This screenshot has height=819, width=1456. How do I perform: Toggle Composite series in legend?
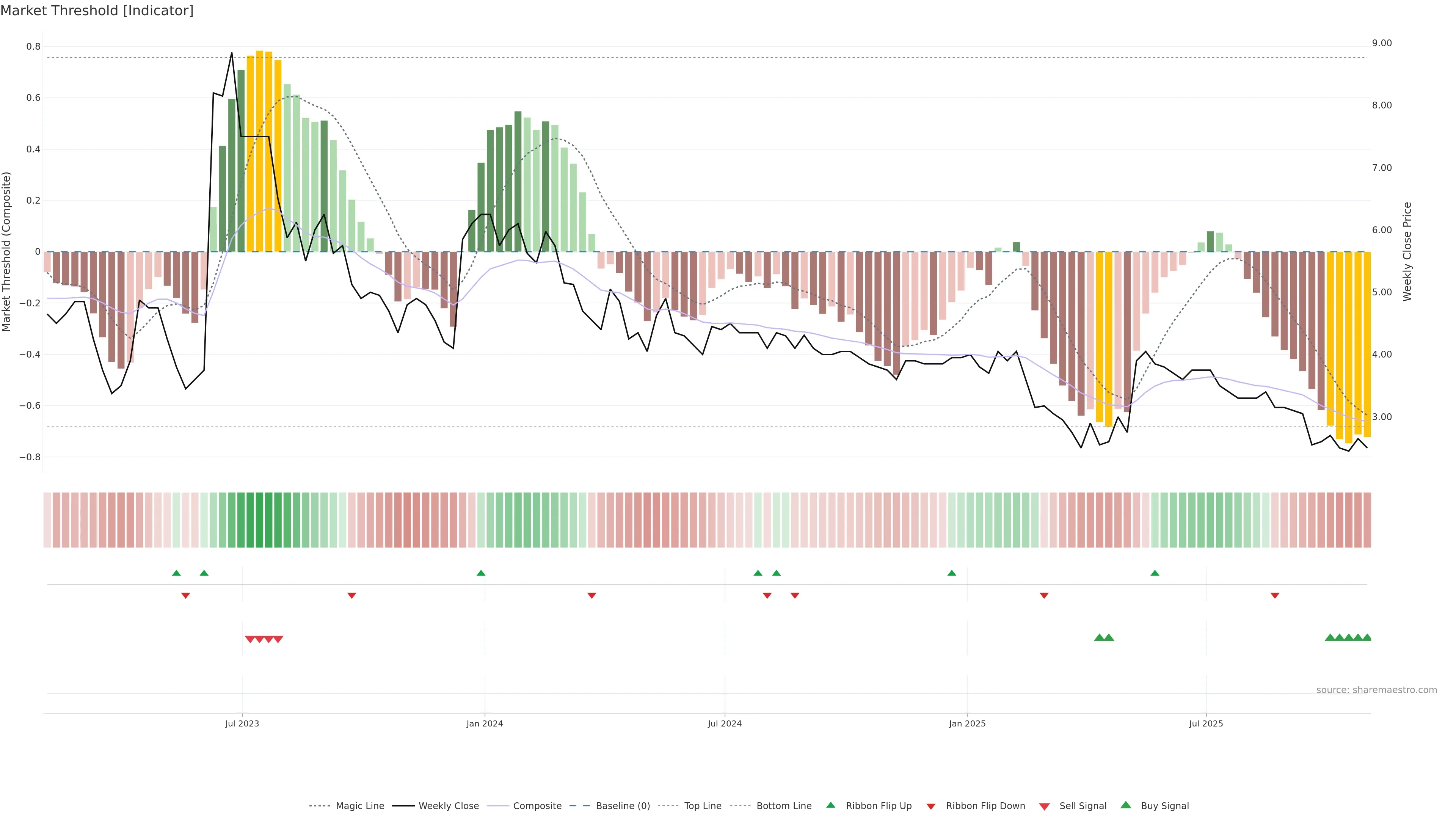coord(537,806)
